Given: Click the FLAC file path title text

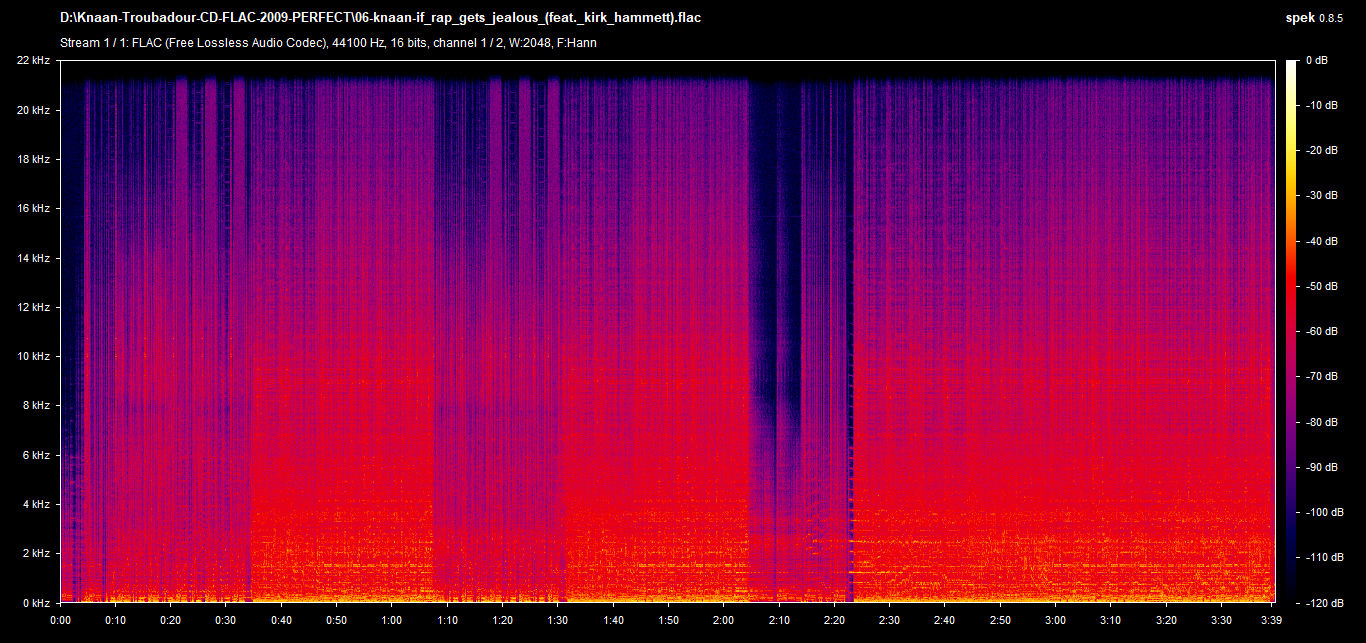Looking at the screenshot, I should (380, 18).
